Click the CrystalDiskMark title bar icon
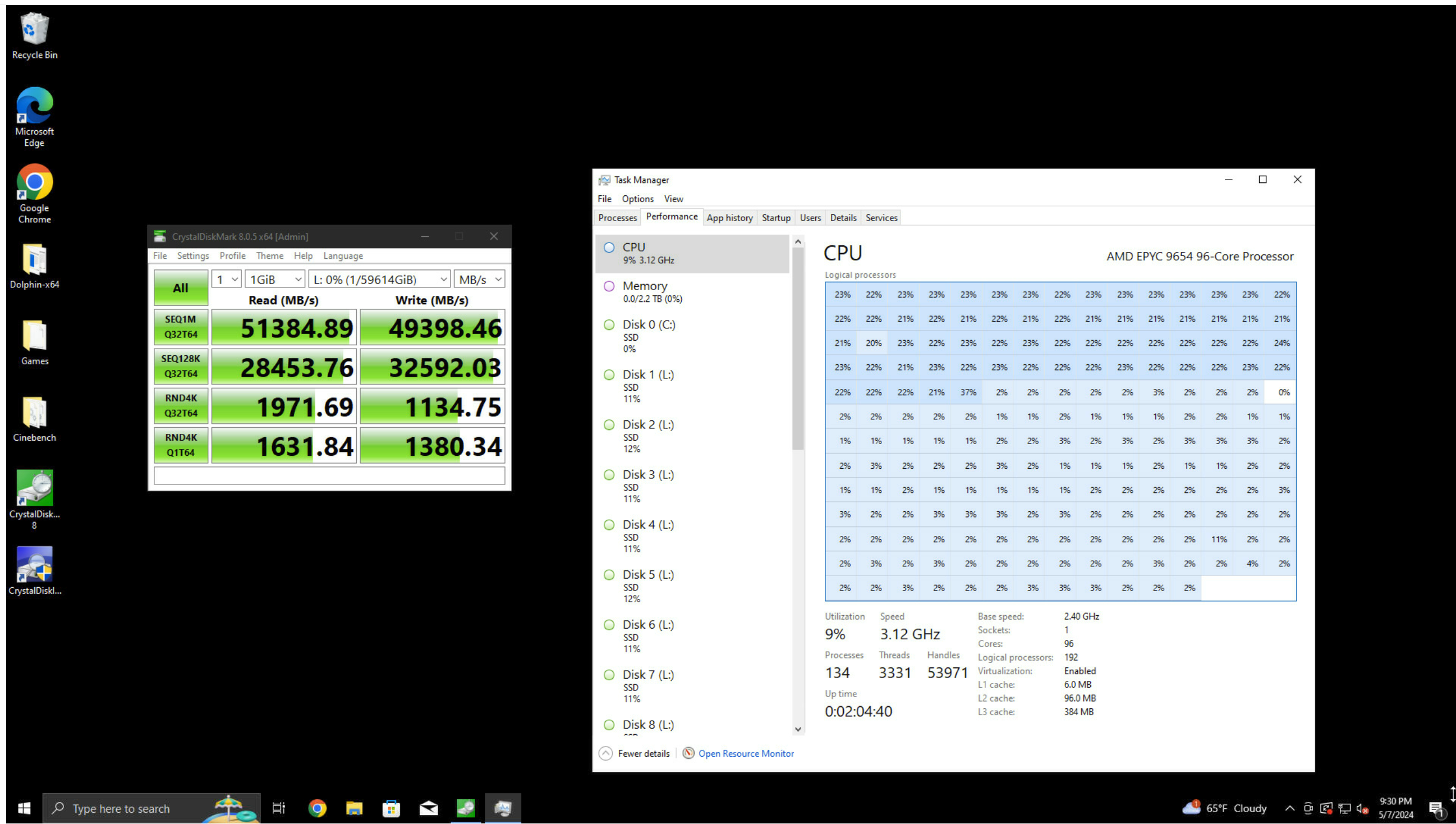This screenshot has width=1456, height=824. point(160,236)
